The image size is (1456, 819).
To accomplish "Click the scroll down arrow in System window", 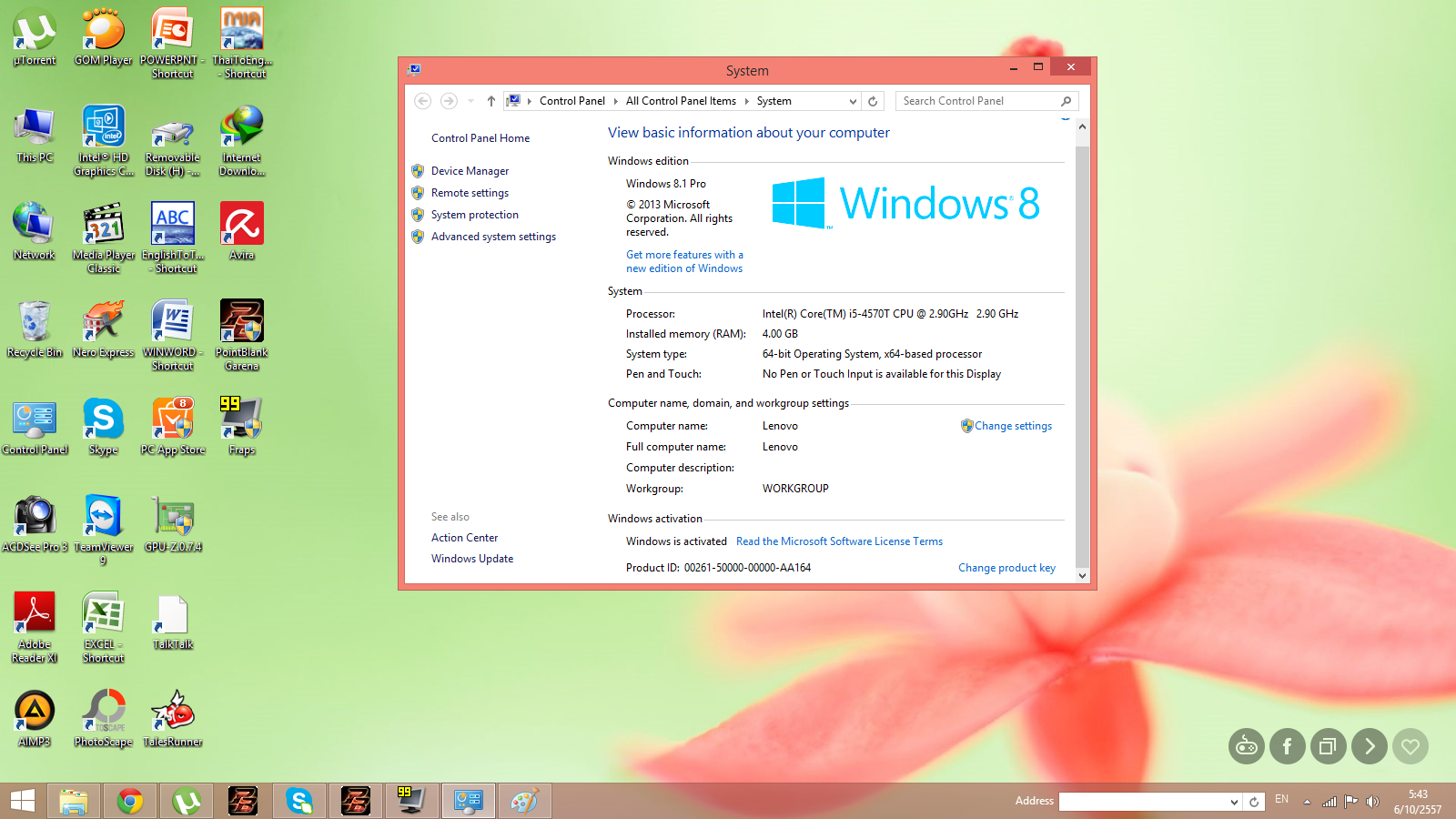I will click(1082, 575).
